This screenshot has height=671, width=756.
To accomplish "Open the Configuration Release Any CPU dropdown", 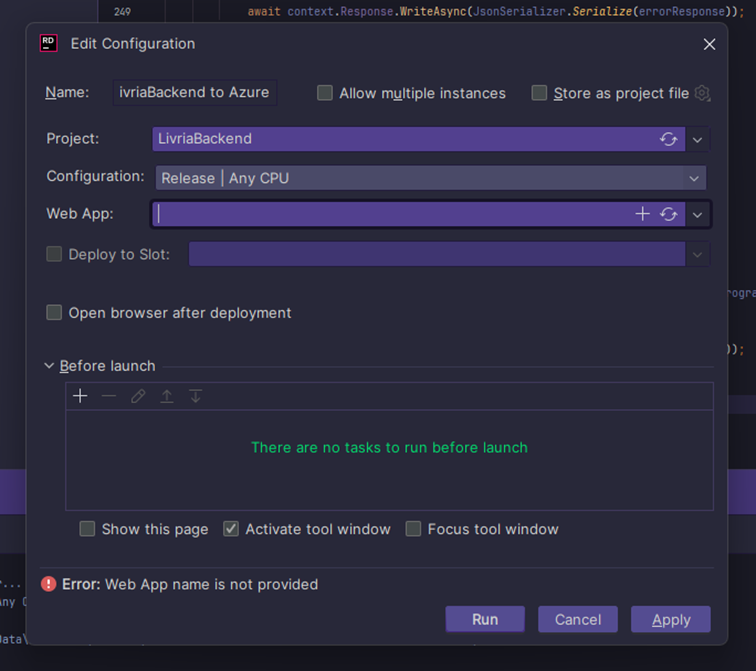I will coord(431,178).
